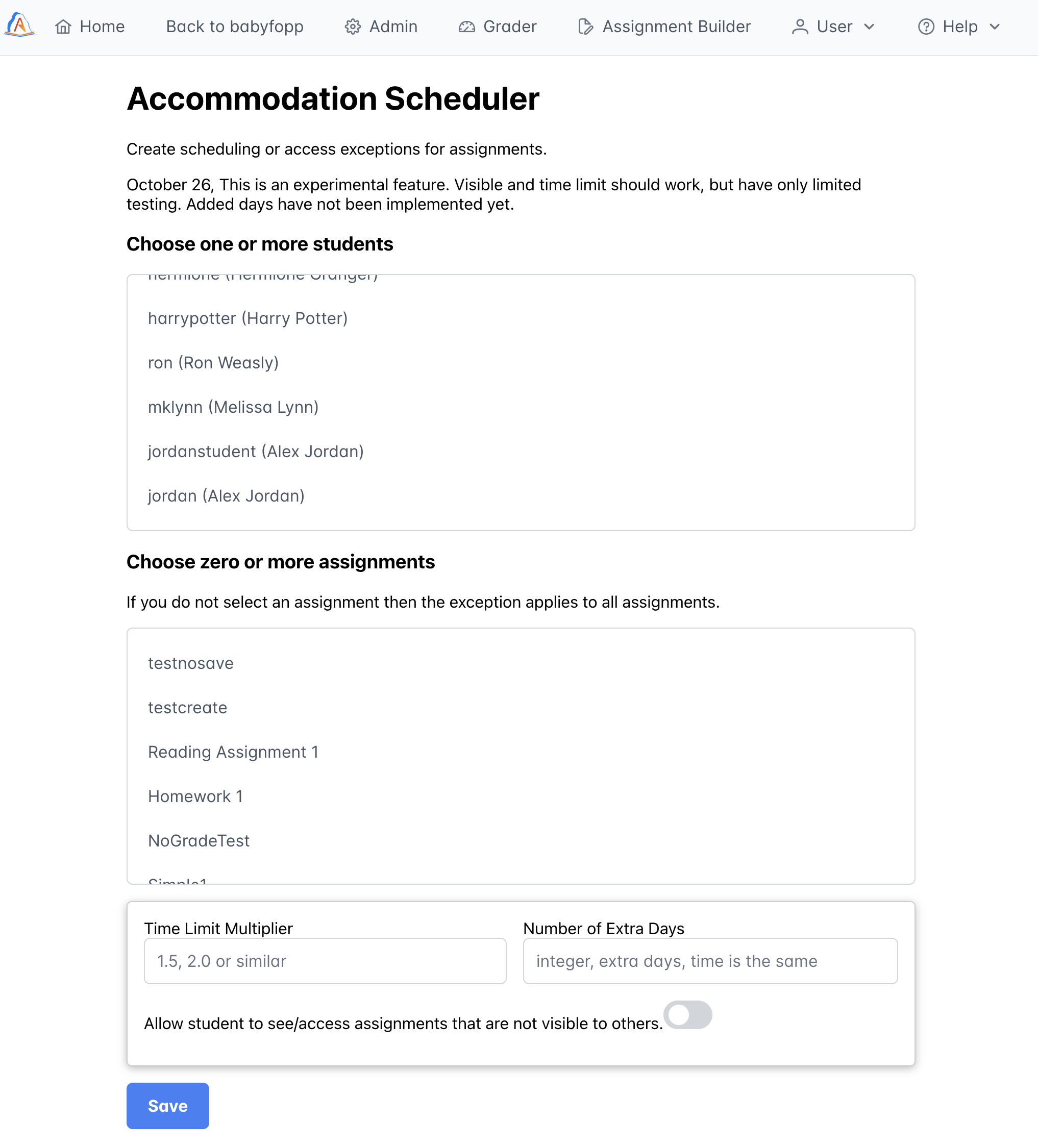Click the Help question mark icon
Image resolution: width=1038 pixels, height=1148 pixels.
(926, 27)
